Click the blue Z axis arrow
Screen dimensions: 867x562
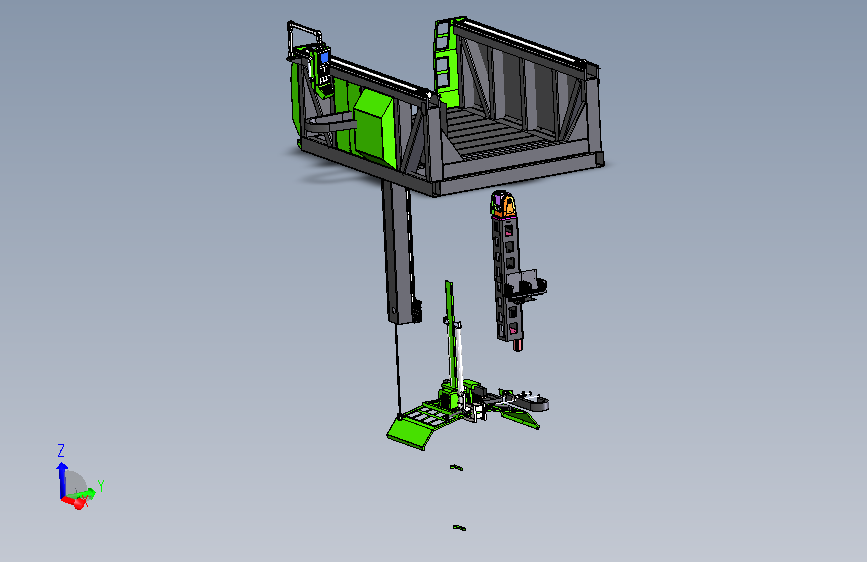click(x=62, y=480)
